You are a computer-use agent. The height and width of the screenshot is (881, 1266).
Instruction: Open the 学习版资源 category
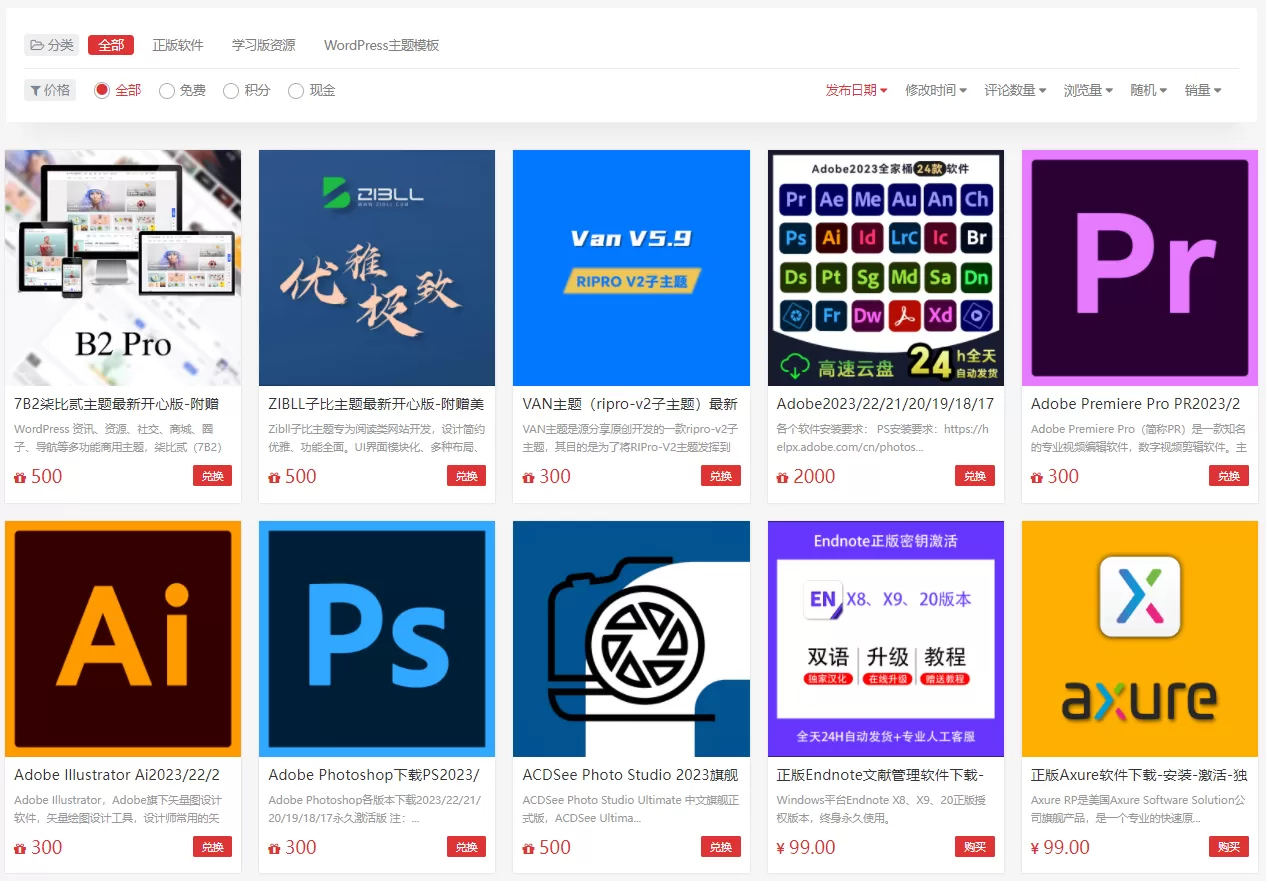(x=264, y=45)
